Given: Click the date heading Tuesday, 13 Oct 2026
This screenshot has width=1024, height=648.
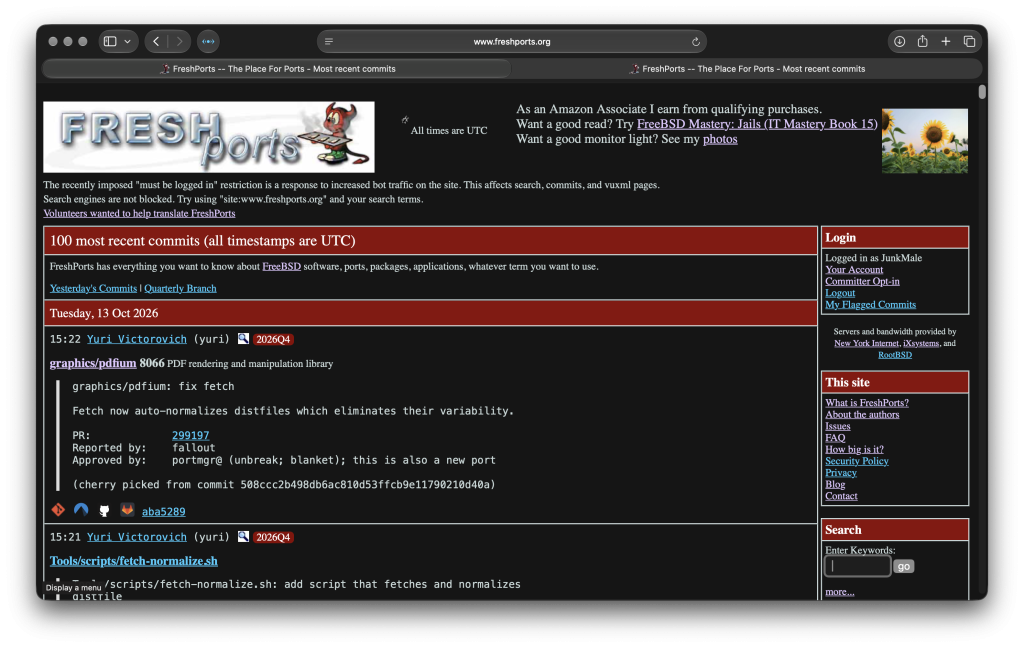Looking at the screenshot, I should click(104, 313).
